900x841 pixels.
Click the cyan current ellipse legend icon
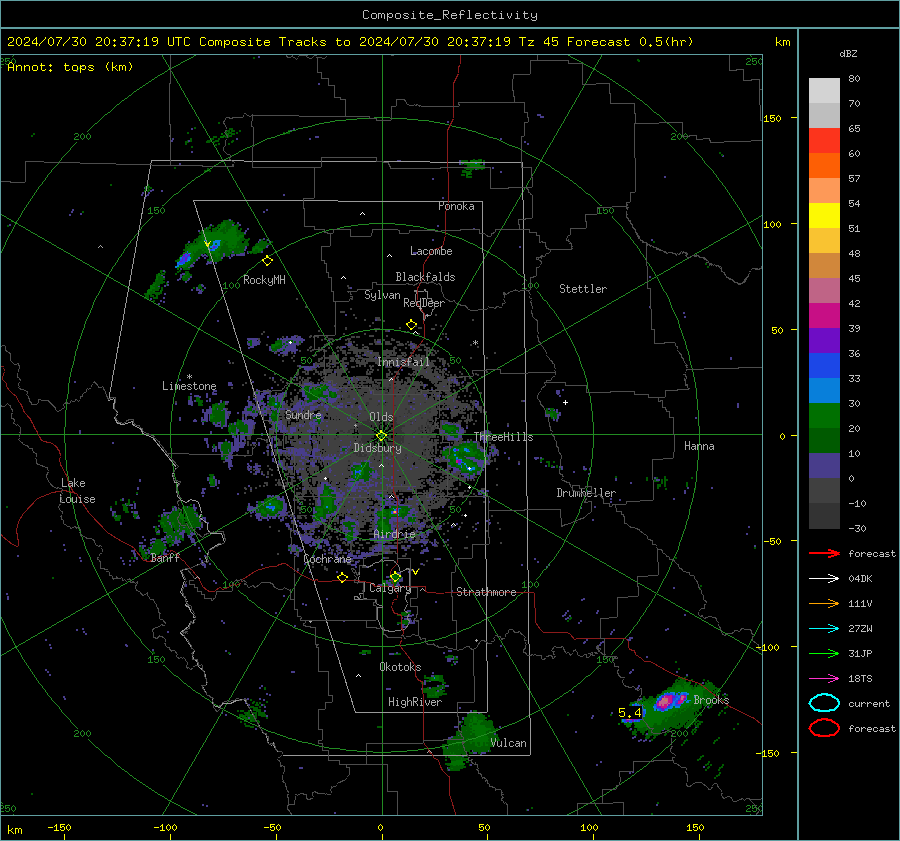(x=824, y=703)
